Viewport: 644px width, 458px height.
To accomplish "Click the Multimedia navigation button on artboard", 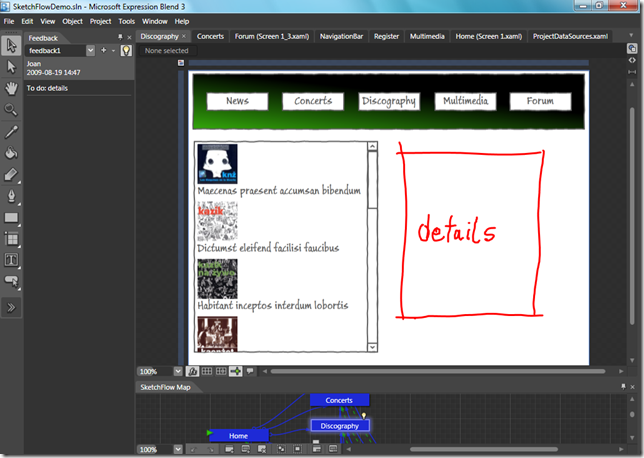I will [x=465, y=101].
